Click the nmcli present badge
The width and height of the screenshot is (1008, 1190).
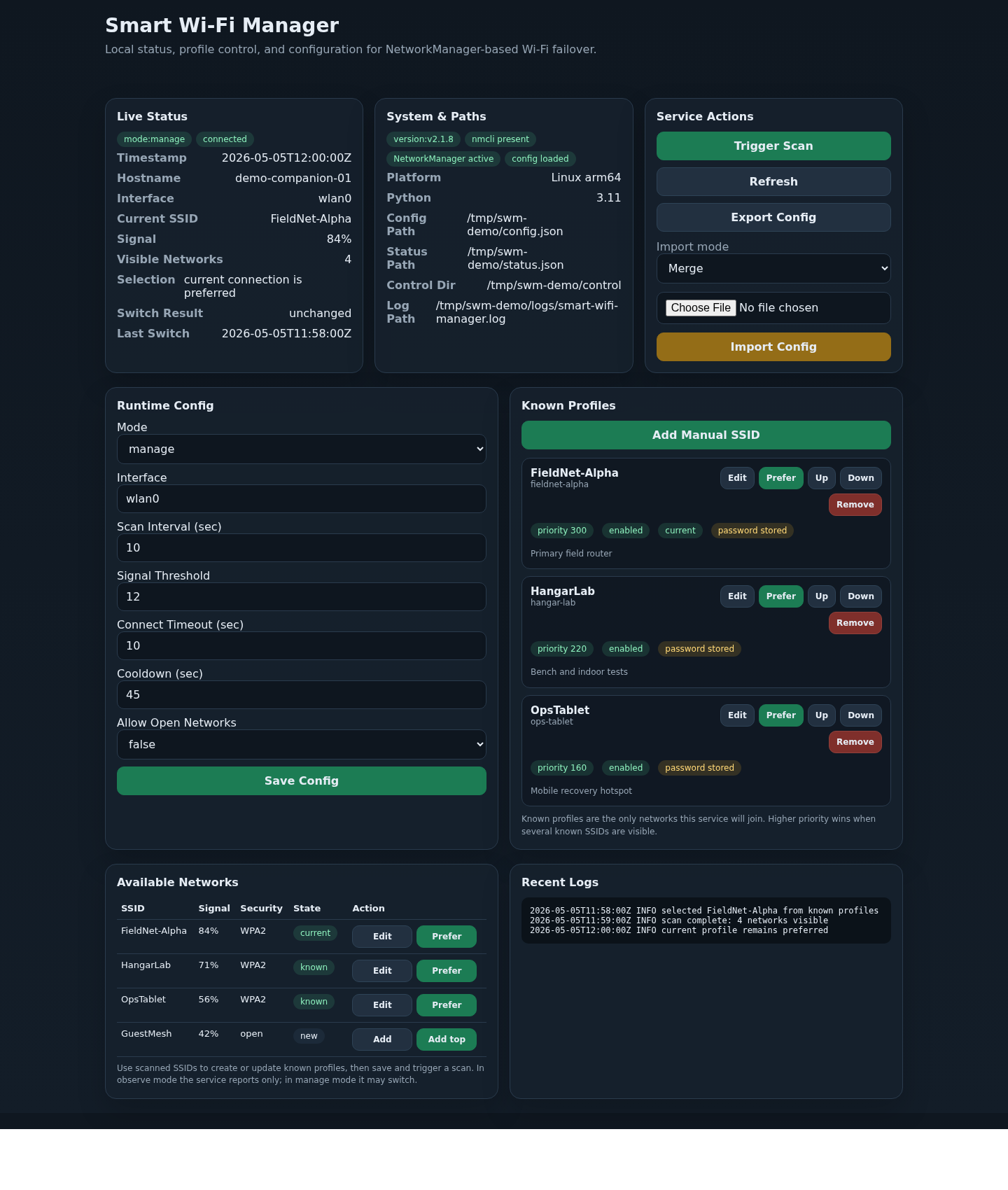tap(500, 139)
